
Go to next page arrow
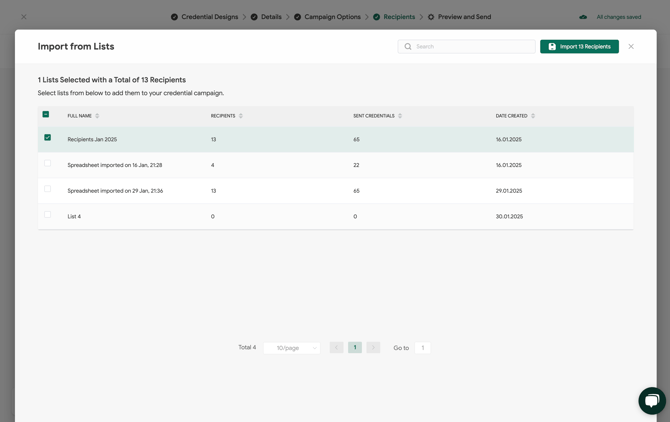[373, 348]
